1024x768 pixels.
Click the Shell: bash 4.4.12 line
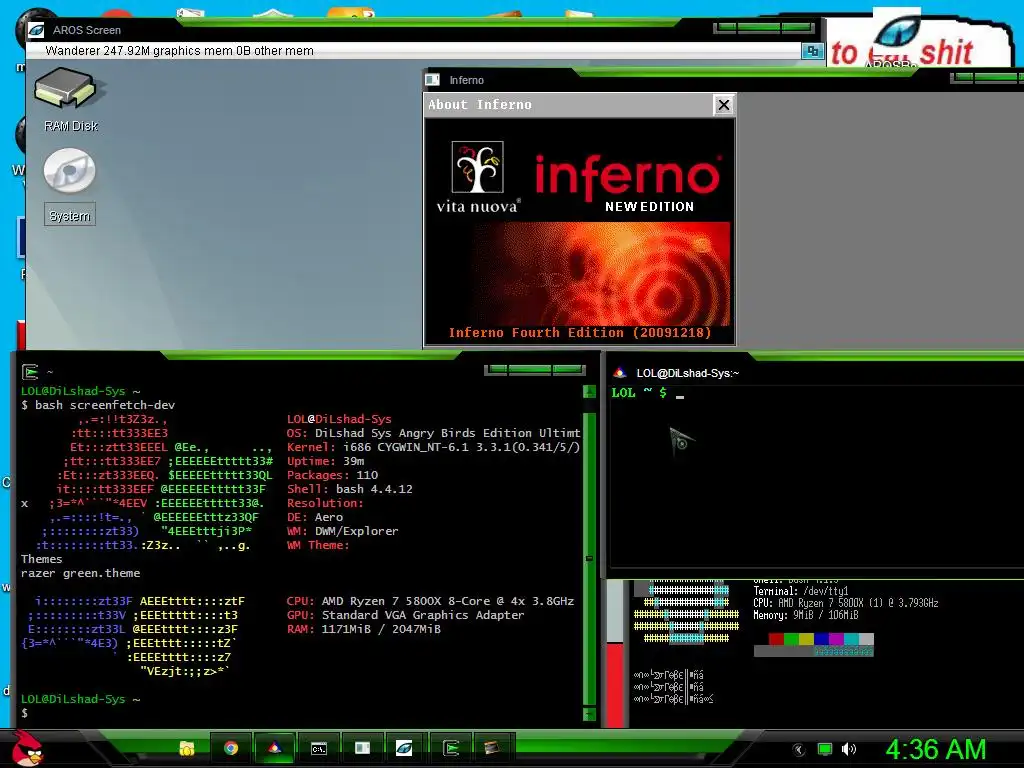(350, 489)
